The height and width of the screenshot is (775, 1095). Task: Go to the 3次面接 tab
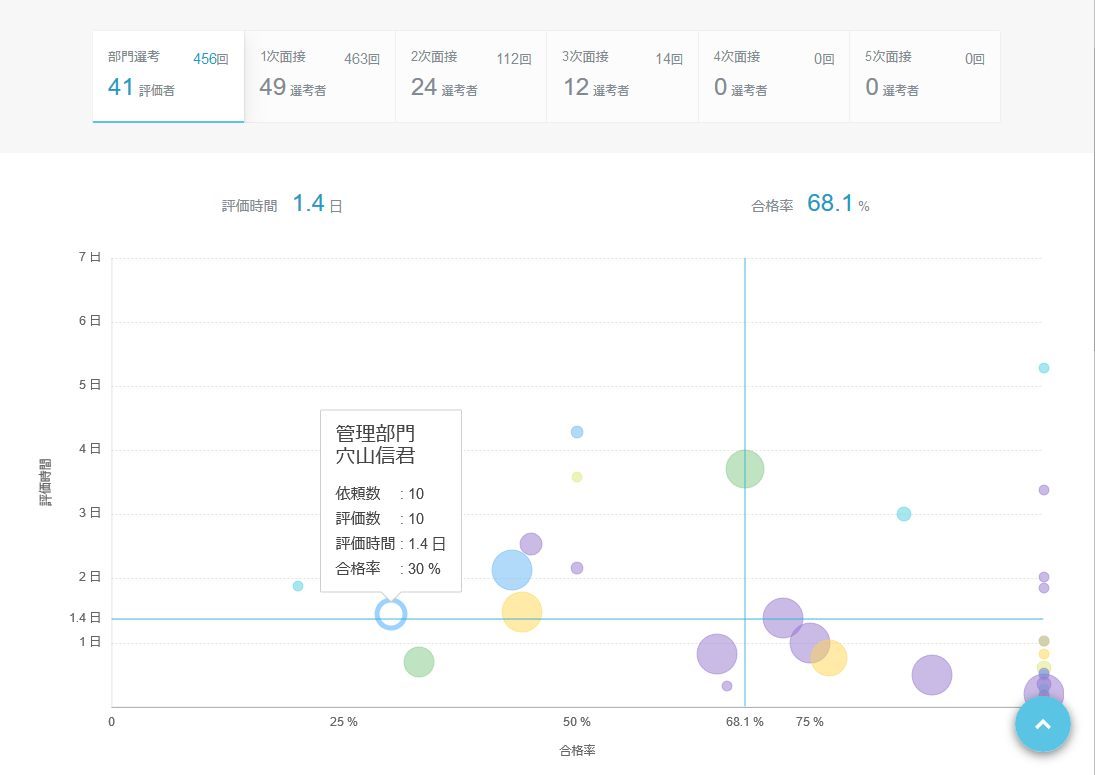[x=622, y=76]
